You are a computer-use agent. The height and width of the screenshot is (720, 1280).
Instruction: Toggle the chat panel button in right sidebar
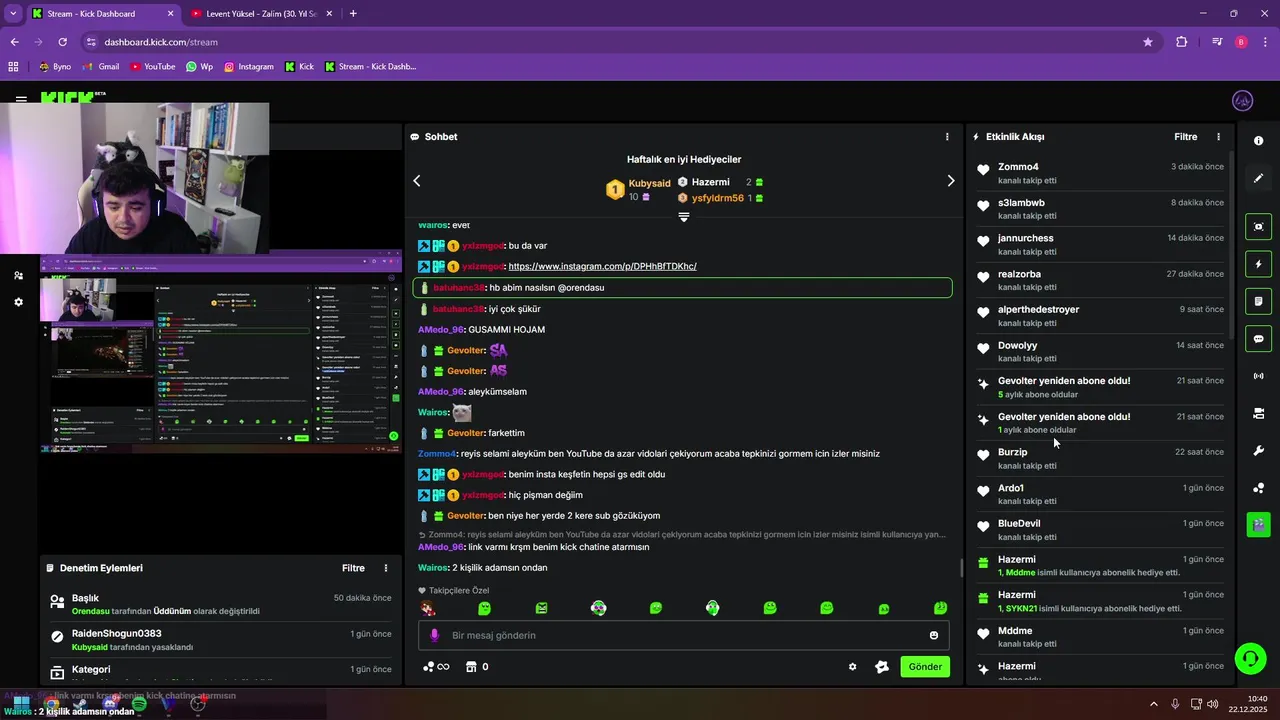click(1259, 339)
